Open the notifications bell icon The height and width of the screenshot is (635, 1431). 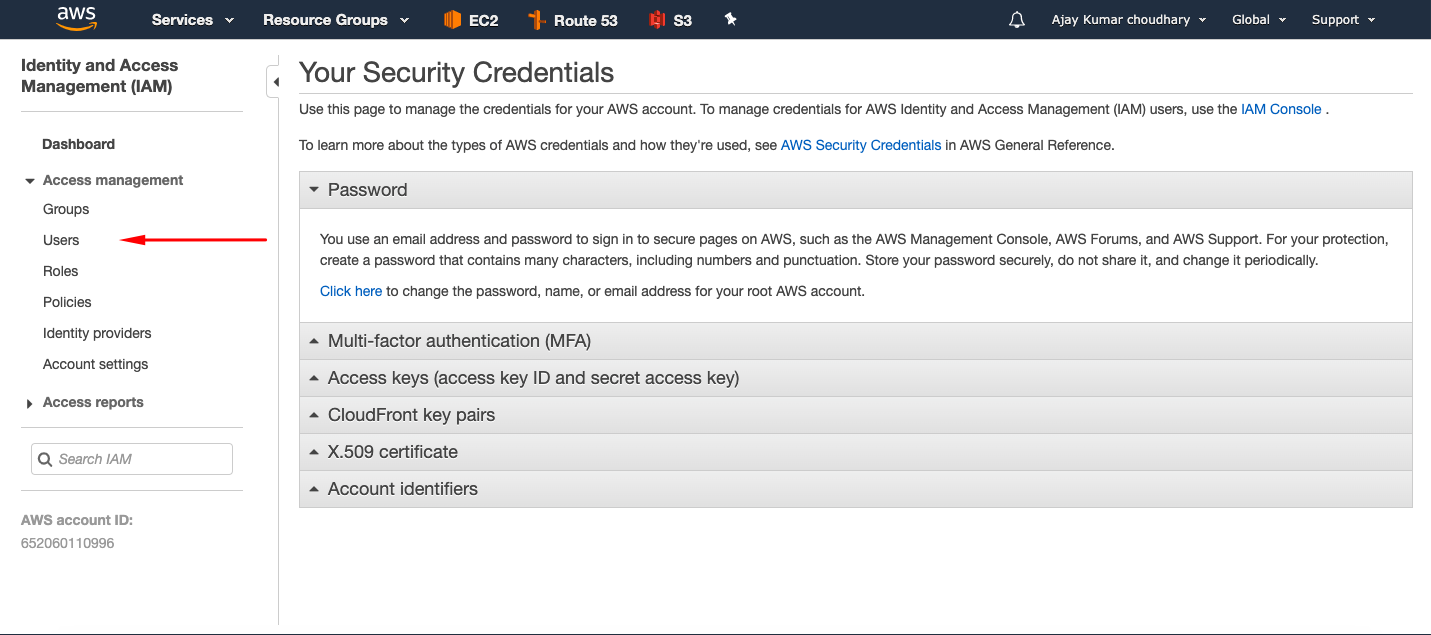1017,20
